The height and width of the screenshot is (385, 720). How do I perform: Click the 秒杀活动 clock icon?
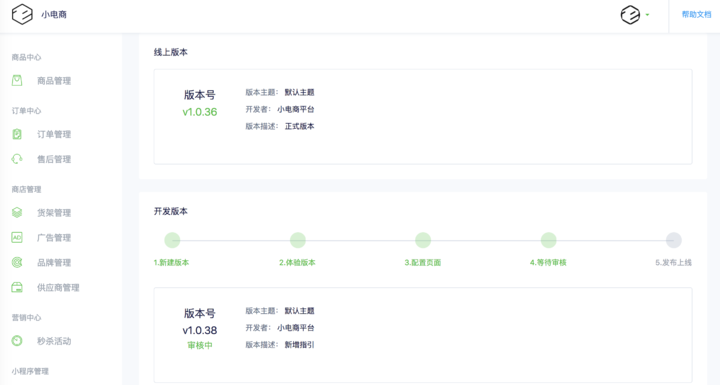click(x=17, y=341)
